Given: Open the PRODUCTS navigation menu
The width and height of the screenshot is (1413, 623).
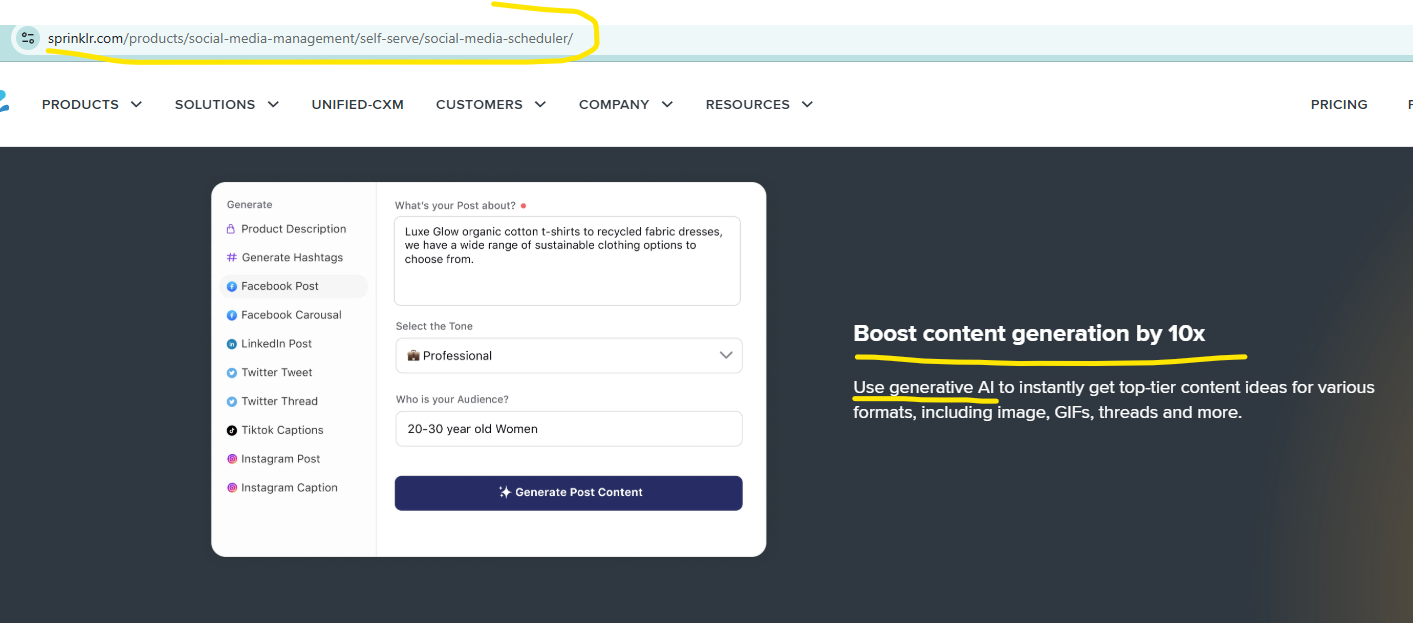Looking at the screenshot, I should point(80,104).
